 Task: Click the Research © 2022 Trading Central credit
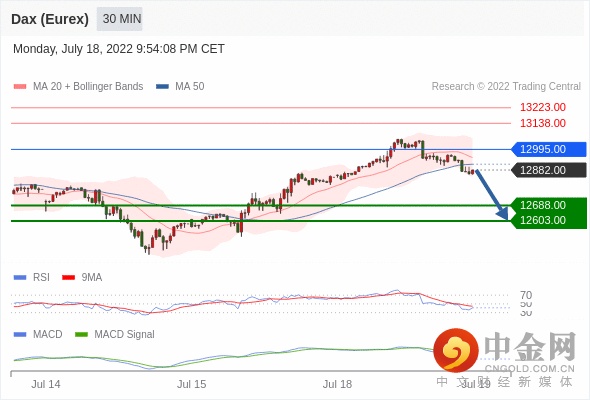click(506, 86)
